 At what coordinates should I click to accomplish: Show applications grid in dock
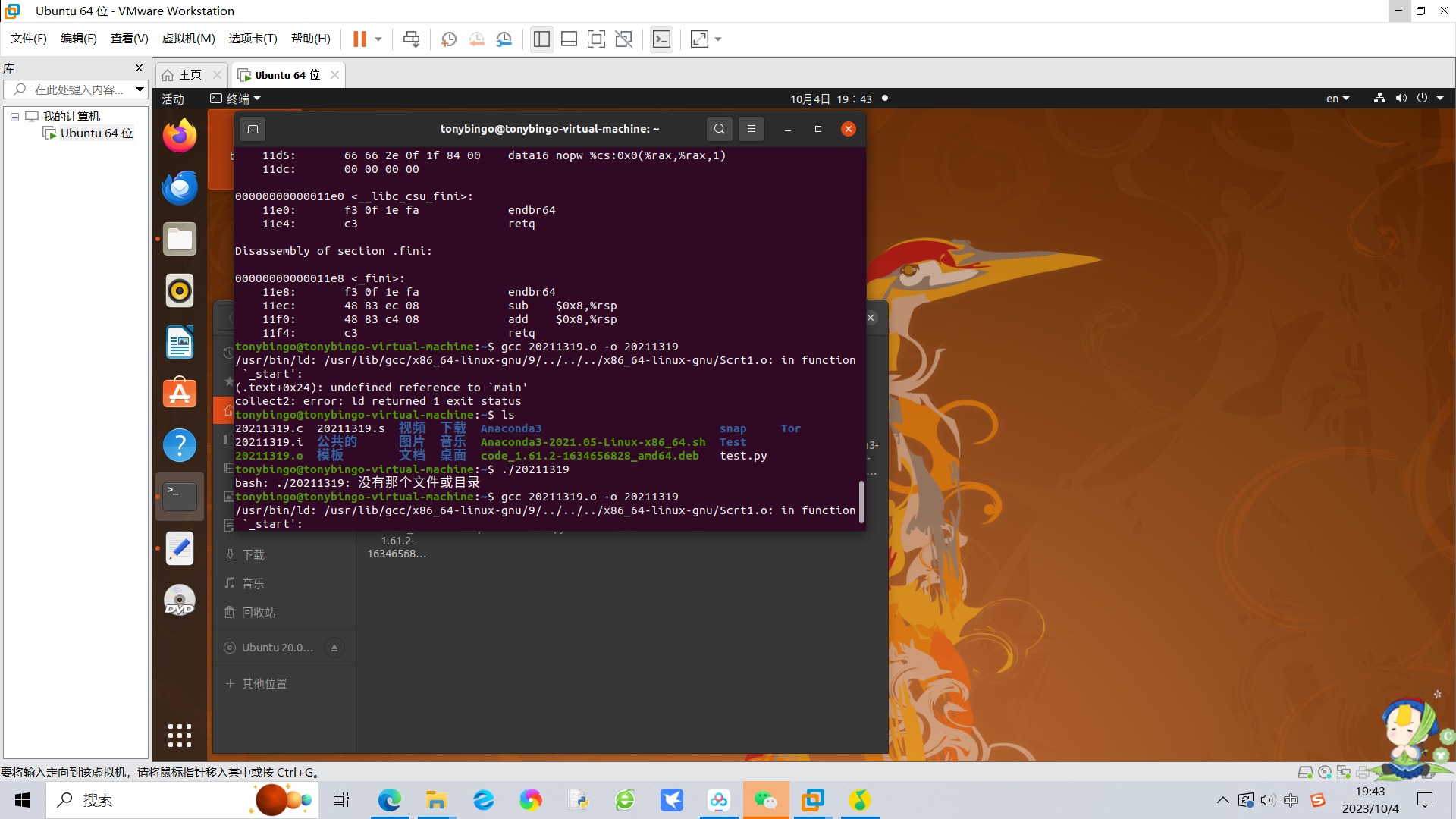[180, 735]
